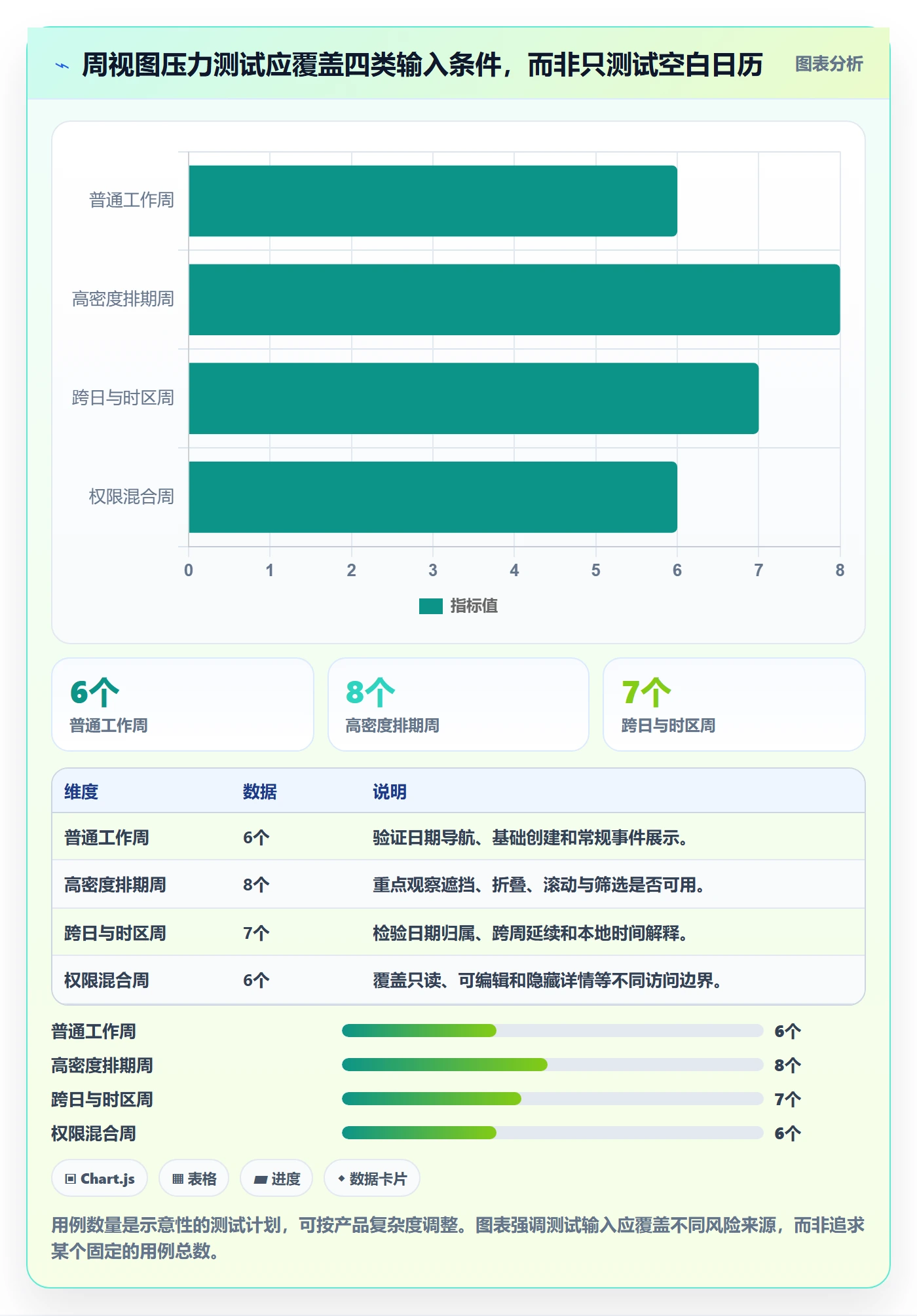Click the 说明 column header
917x1316 pixels.
coord(390,792)
